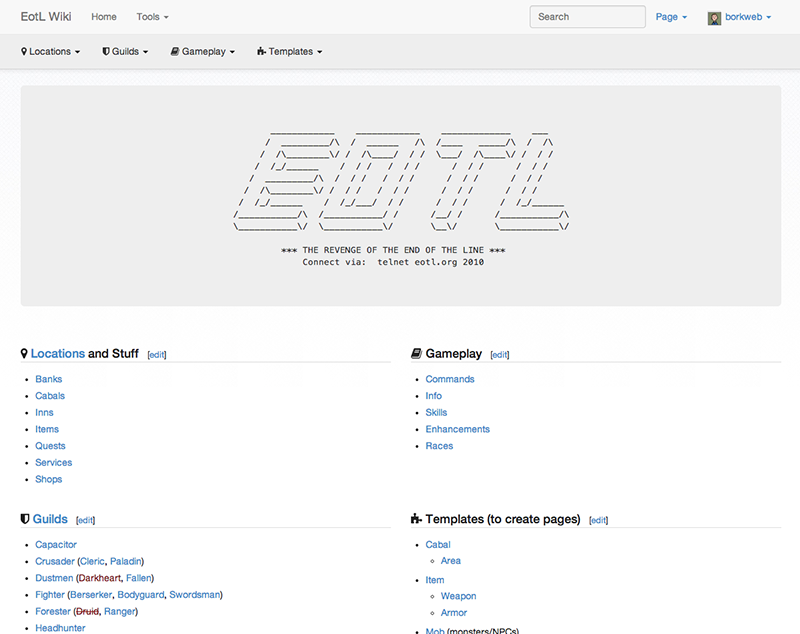The width and height of the screenshot is (800, 634).
Task: Open the Area template link
Action: pos(451,561)
